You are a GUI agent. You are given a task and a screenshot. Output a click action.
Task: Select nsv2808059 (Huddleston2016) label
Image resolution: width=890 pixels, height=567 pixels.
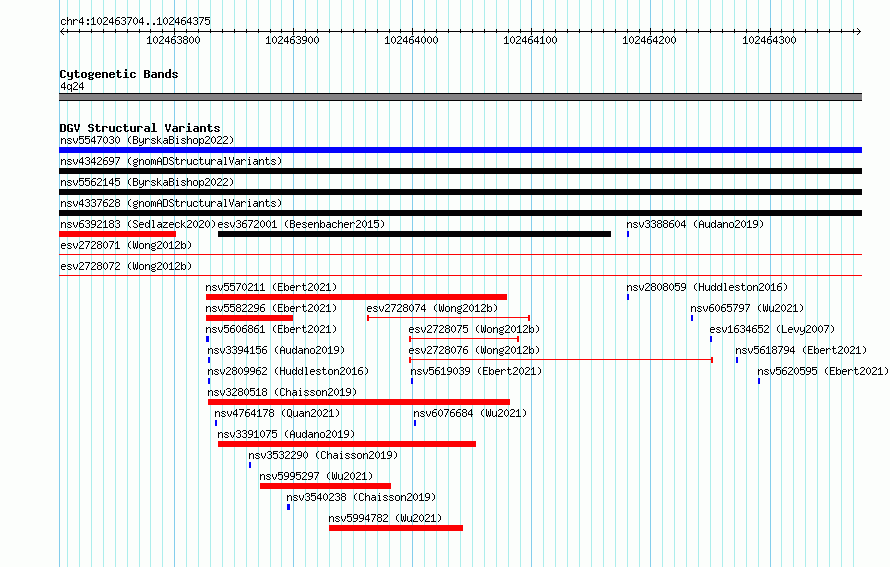click(707, 287)
